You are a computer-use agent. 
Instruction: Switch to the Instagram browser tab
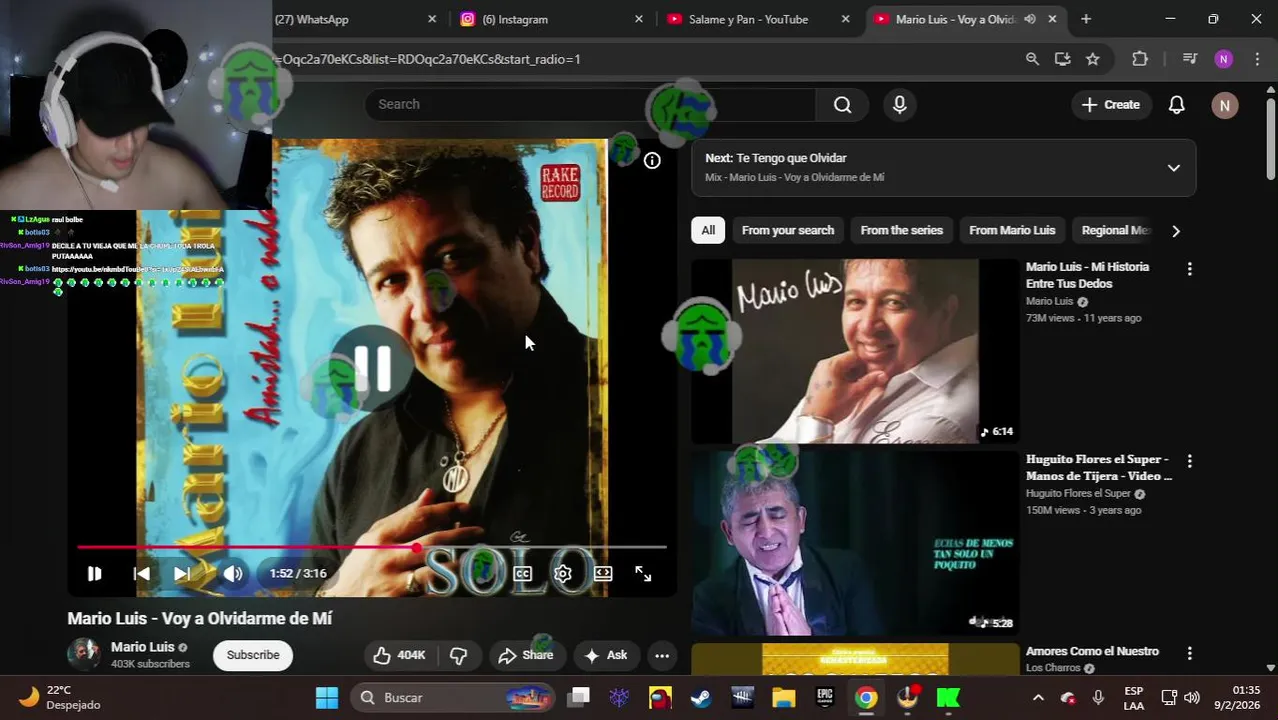[x=552, y=19]
